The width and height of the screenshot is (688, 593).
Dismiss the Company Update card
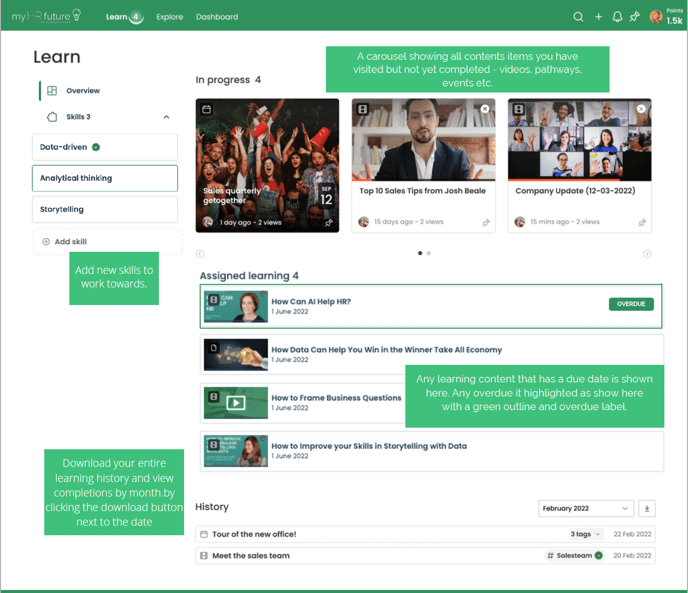[x=641, y=108]
